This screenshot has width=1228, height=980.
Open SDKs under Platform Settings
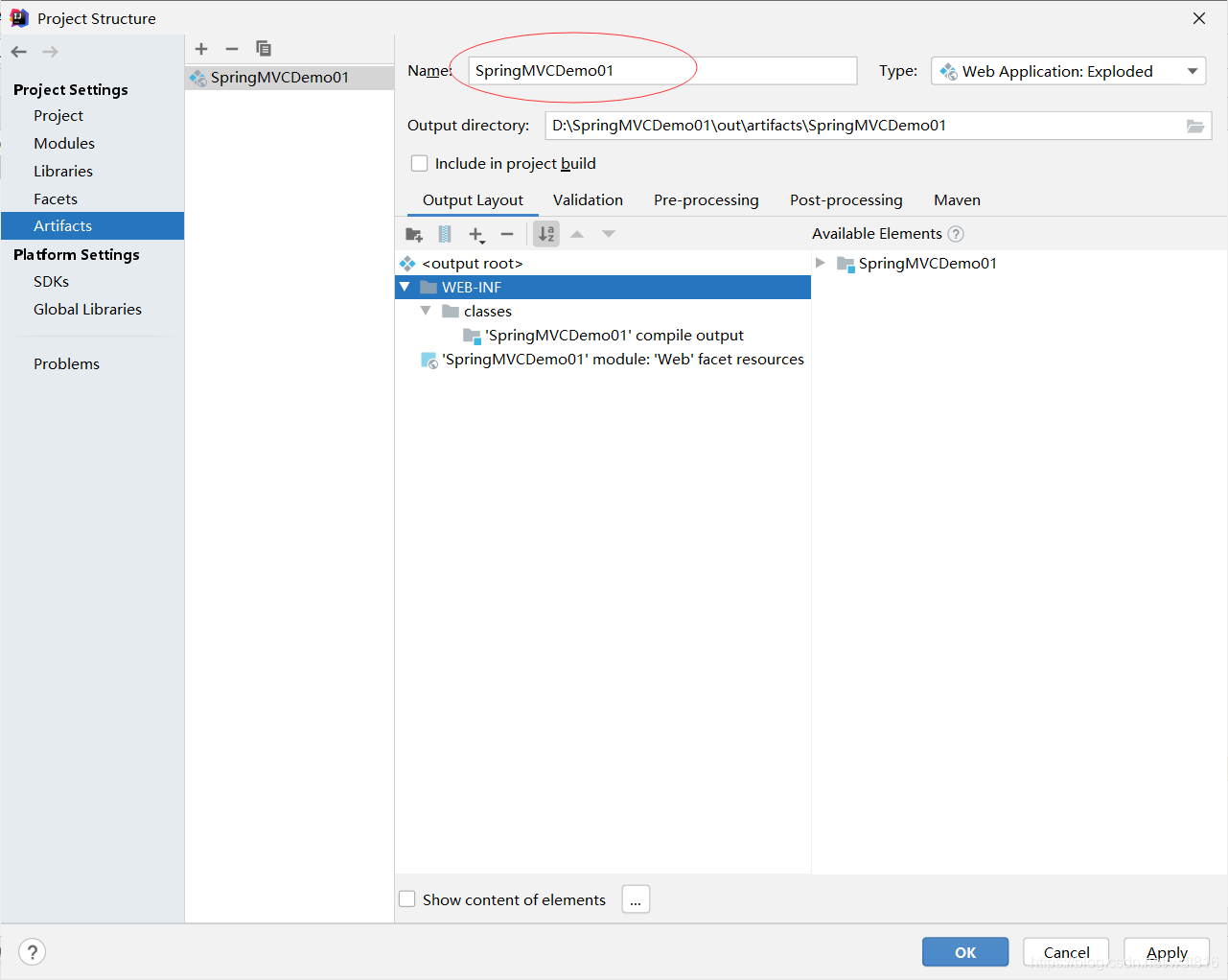52,281
